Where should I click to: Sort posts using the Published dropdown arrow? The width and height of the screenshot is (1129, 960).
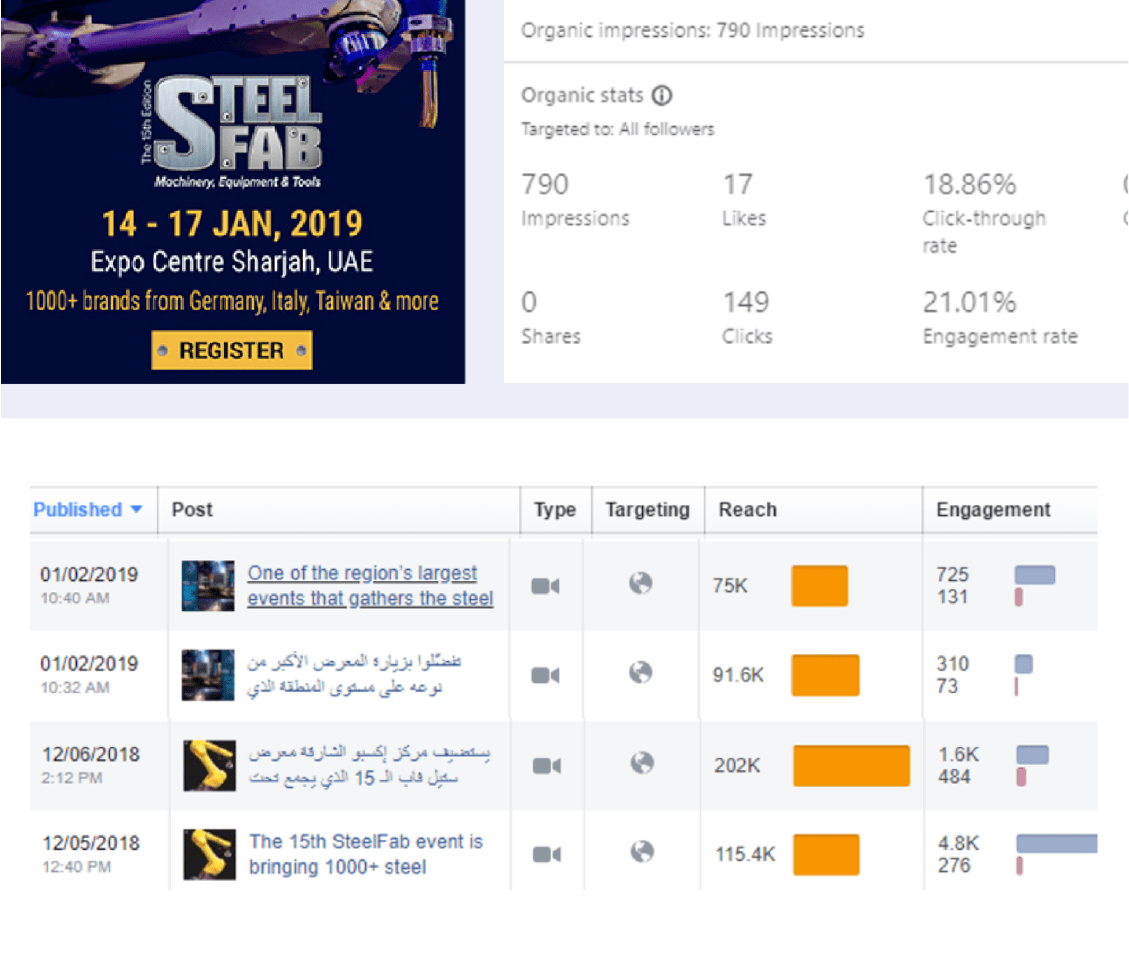pyautogui.click(x=136, y=510)
